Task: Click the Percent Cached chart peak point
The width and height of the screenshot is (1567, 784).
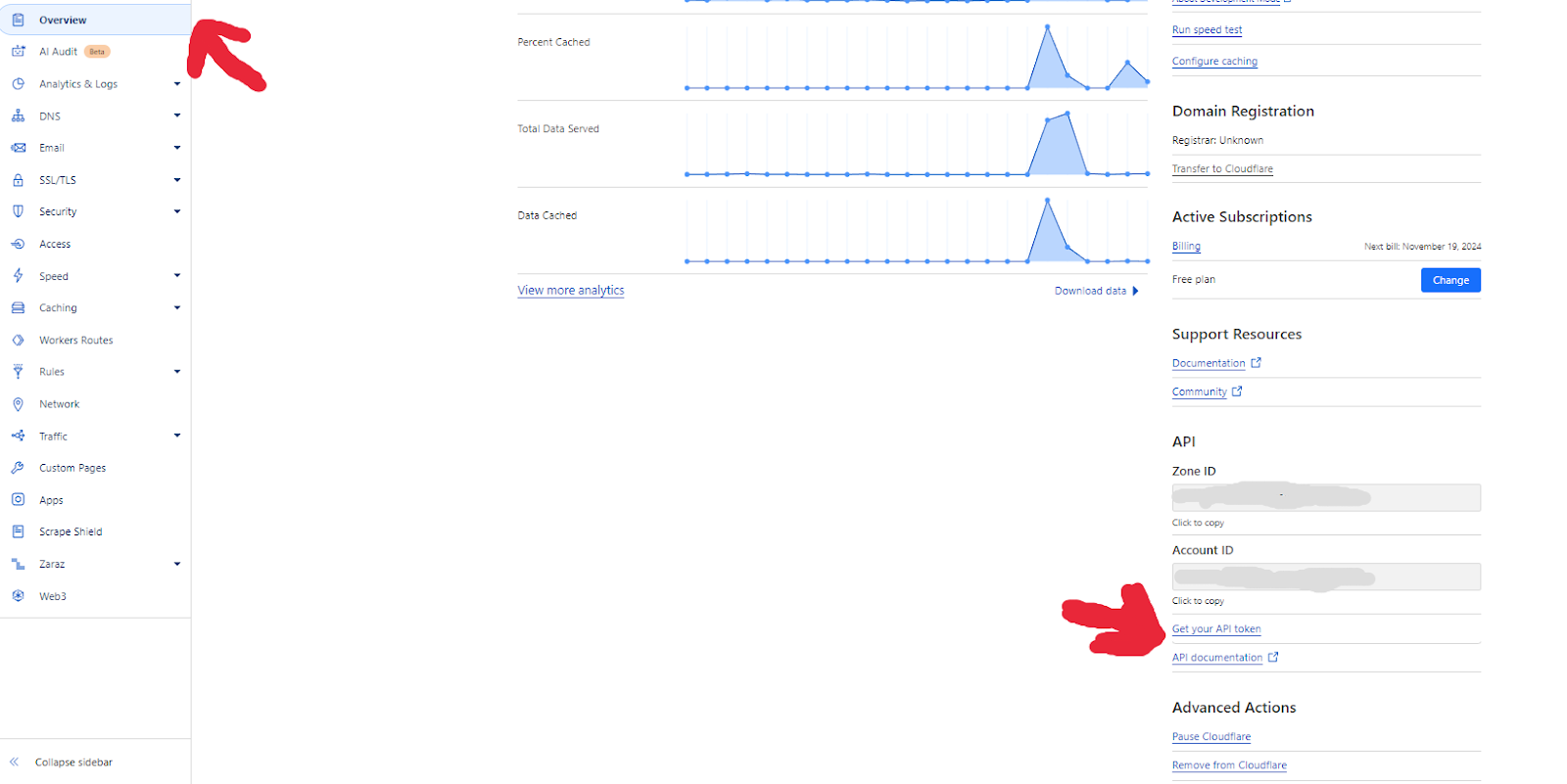Action: pyautogui.click(x=1048, y=26)
